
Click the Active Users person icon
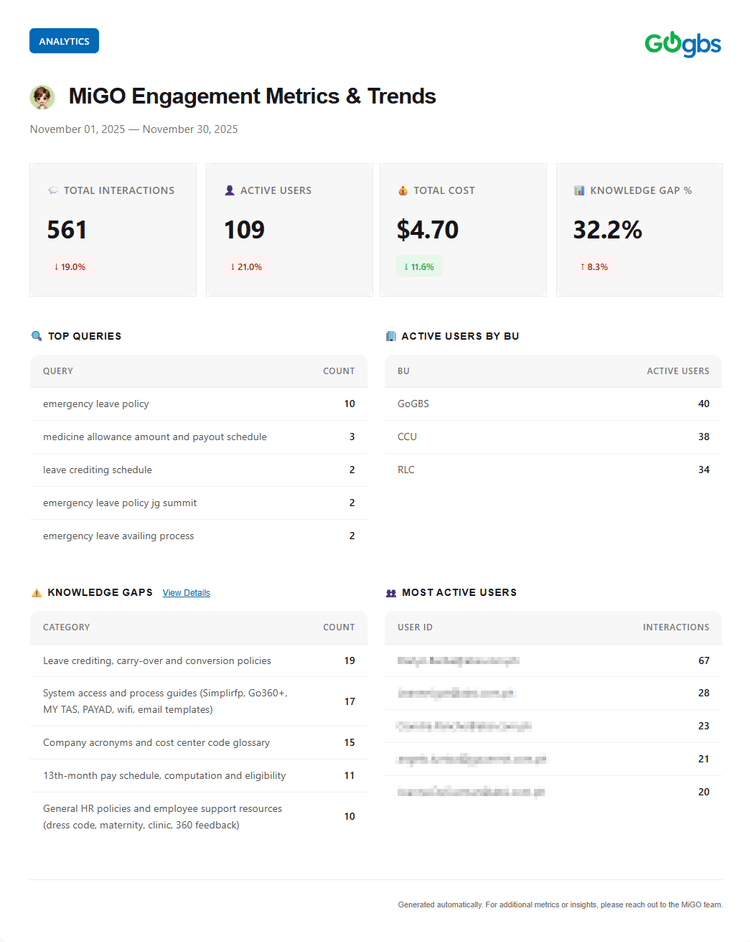231,190
